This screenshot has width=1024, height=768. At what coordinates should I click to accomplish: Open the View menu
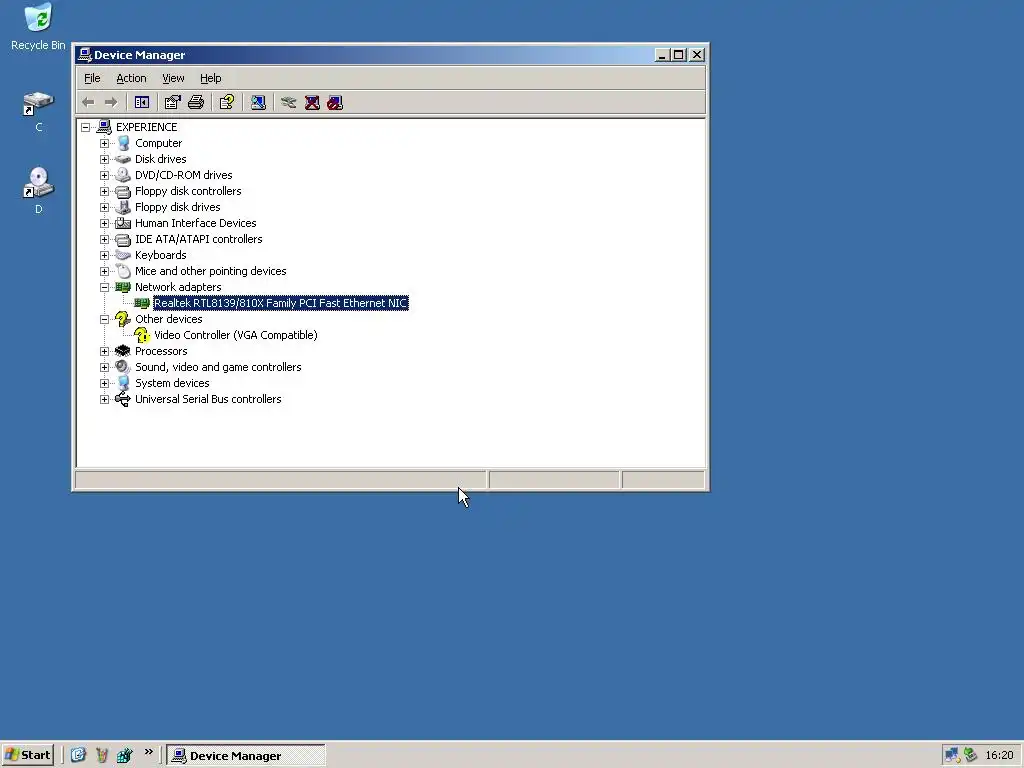[173, 78]
